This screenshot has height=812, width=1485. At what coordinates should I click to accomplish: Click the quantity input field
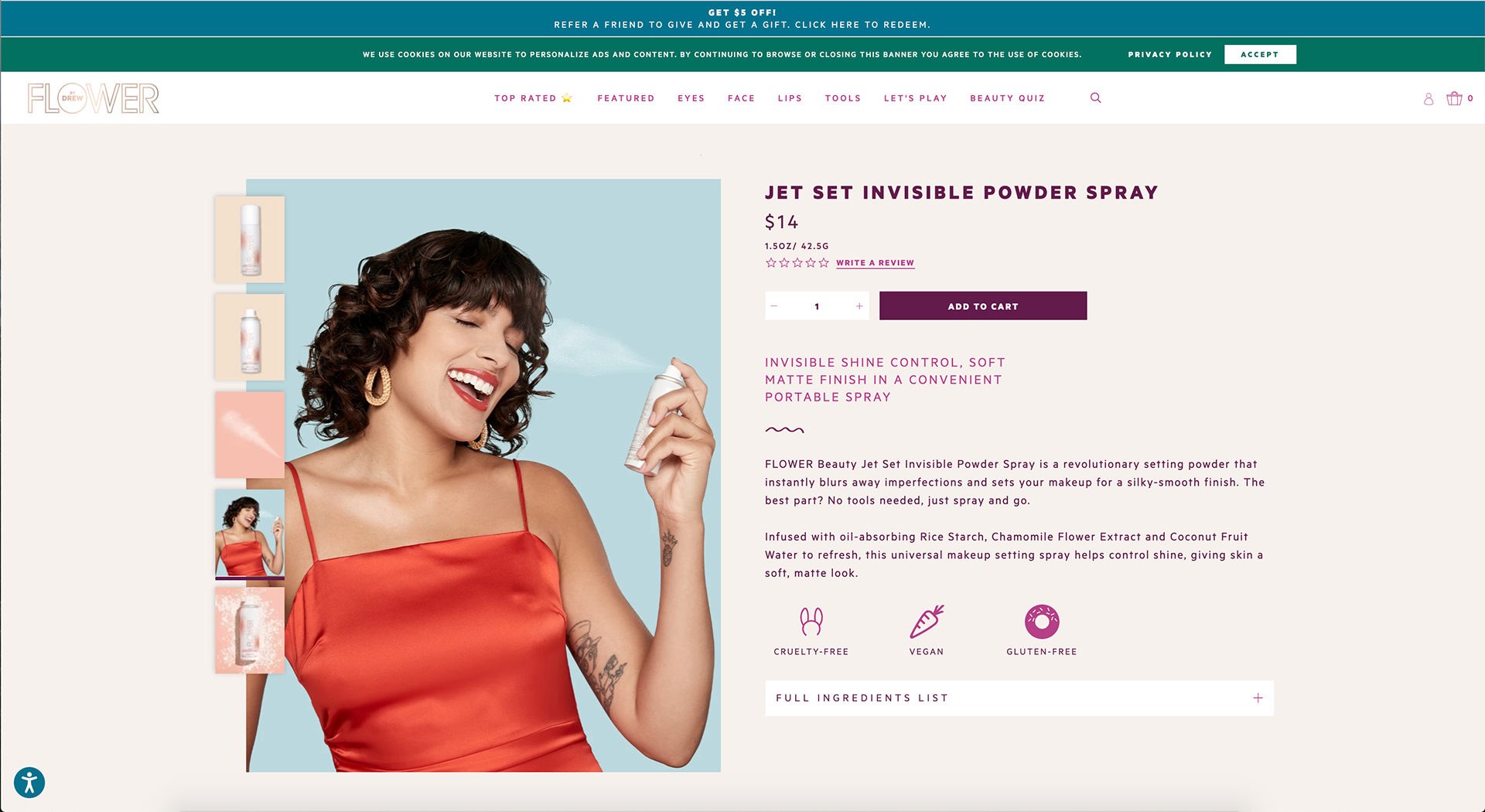tap(817, 306)
